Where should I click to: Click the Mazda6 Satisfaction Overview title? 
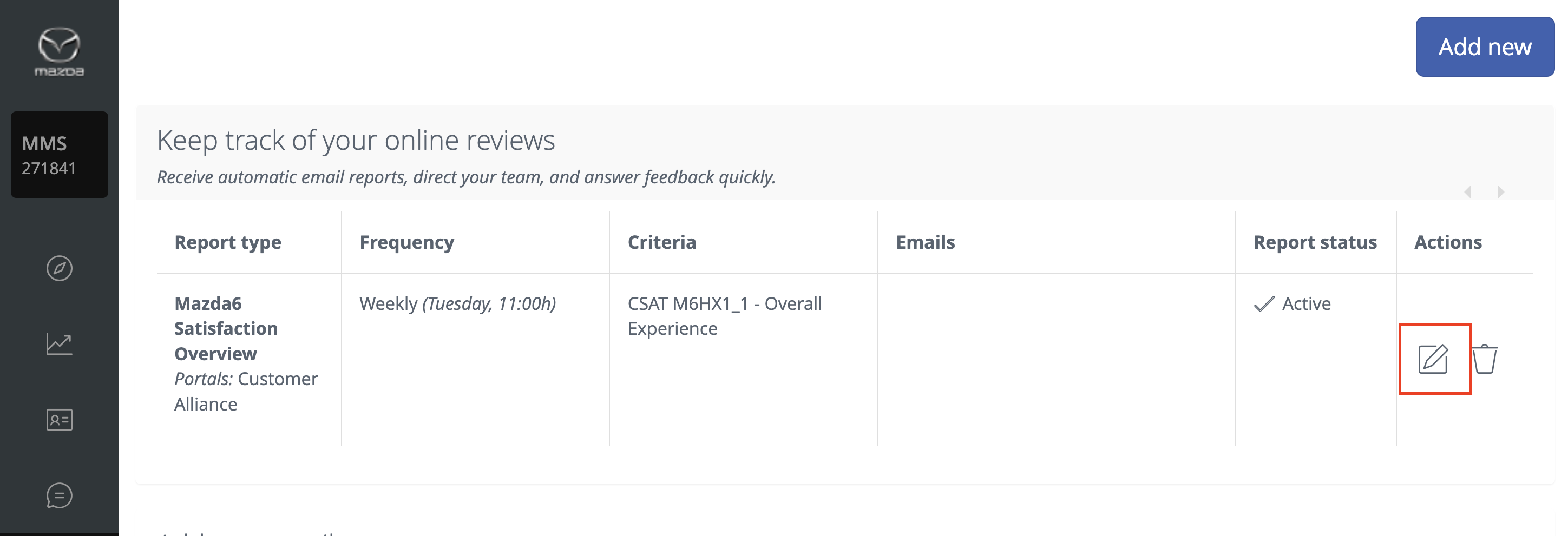[226, 328]
